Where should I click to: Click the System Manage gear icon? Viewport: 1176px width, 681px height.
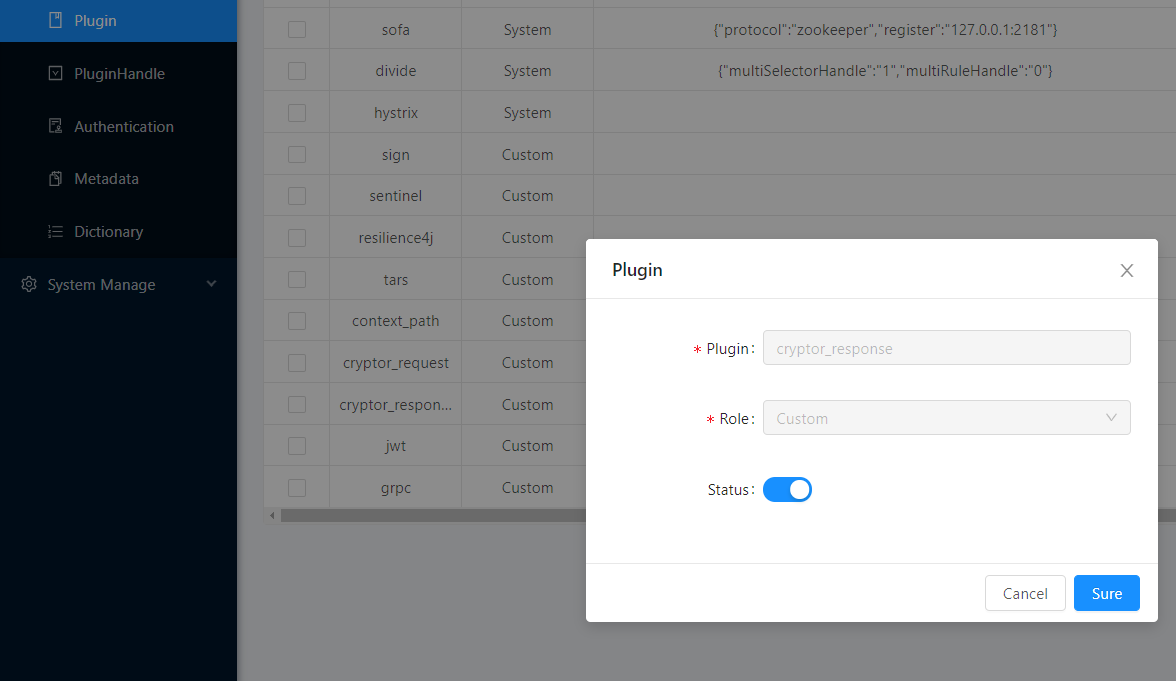pyautogui.click(x=30, y=285)
